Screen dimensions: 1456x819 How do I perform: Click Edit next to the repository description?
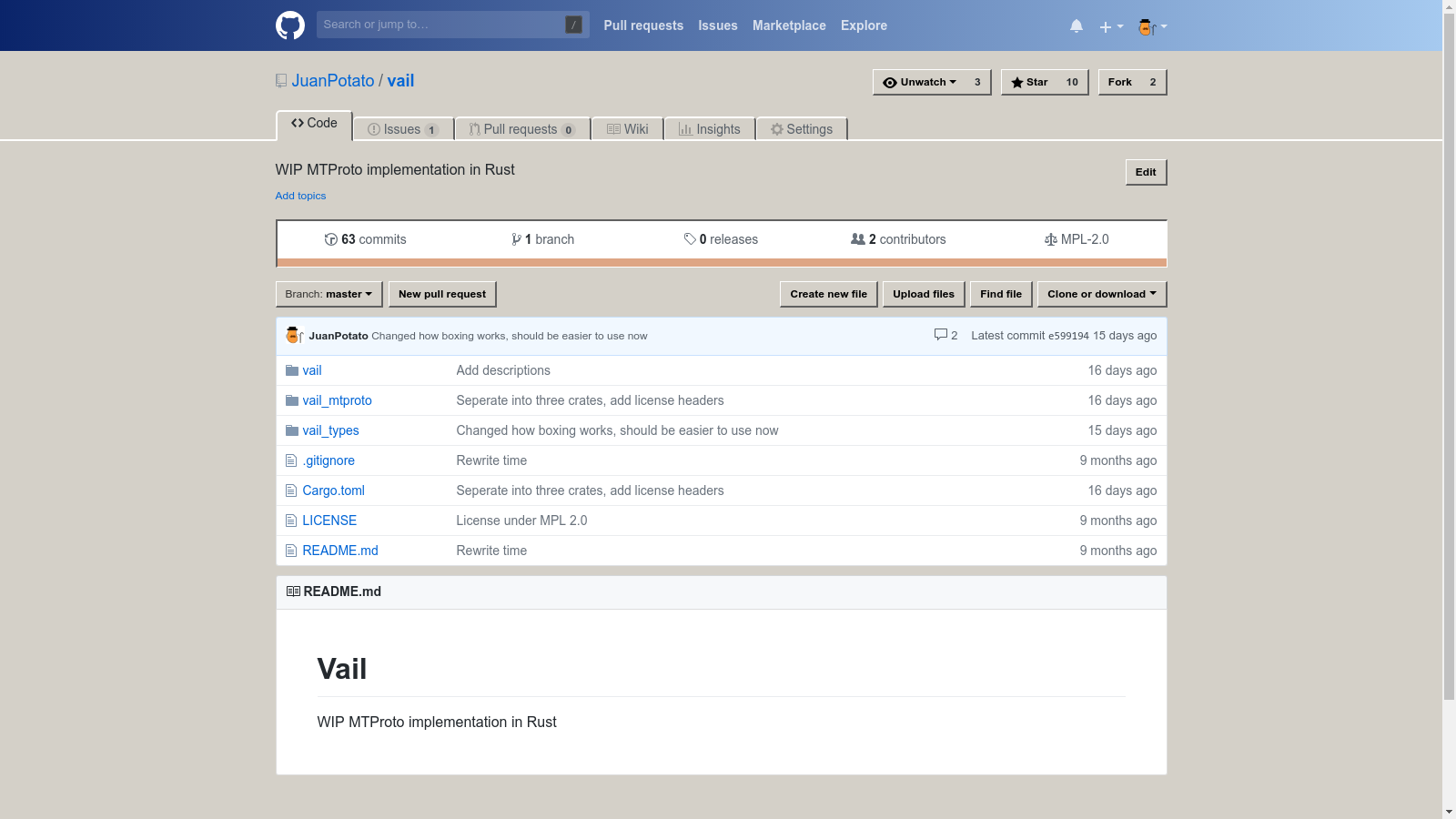(1146, 172)
